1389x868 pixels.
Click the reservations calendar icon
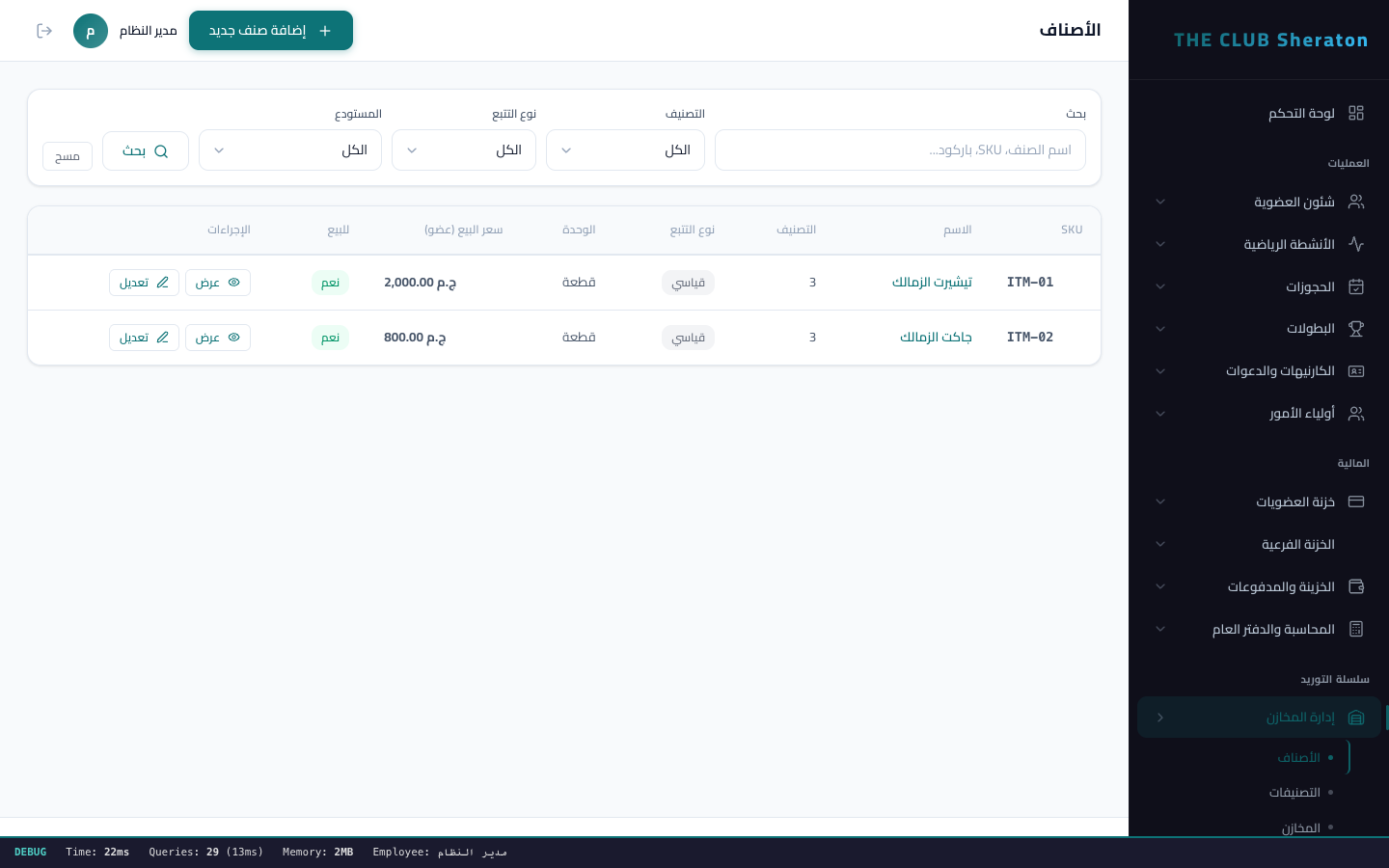1356,286
